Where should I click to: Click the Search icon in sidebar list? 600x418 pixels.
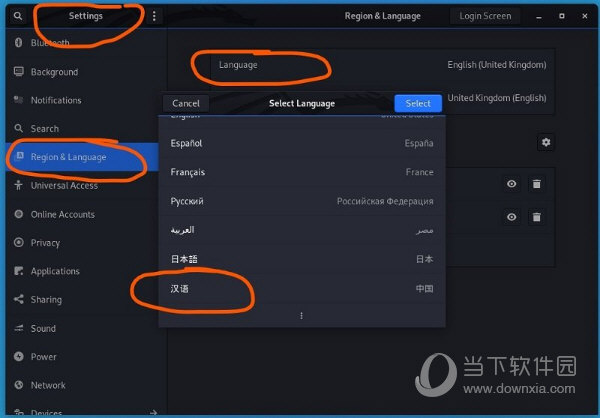(18, 128)
